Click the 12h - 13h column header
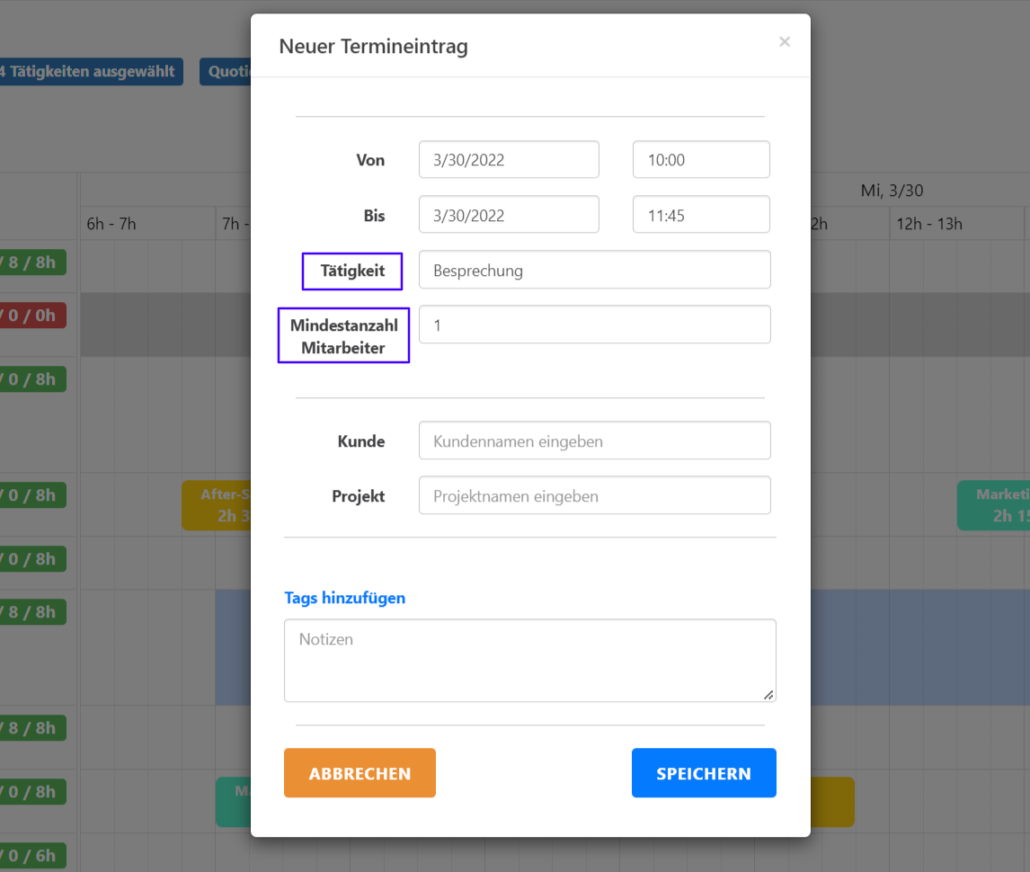The image size is (1030, 872). tap(929, 224)
